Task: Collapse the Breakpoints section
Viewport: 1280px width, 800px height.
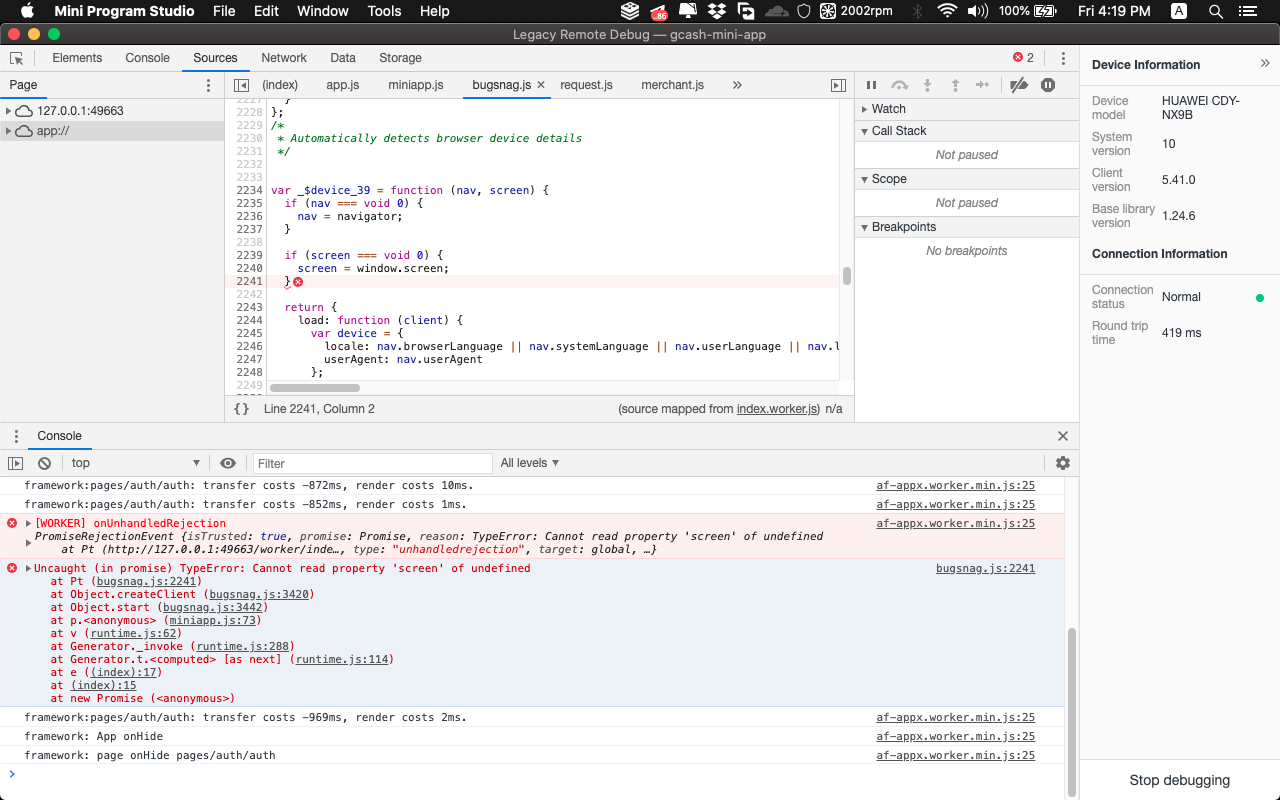Action: click(x=865, y=227)
